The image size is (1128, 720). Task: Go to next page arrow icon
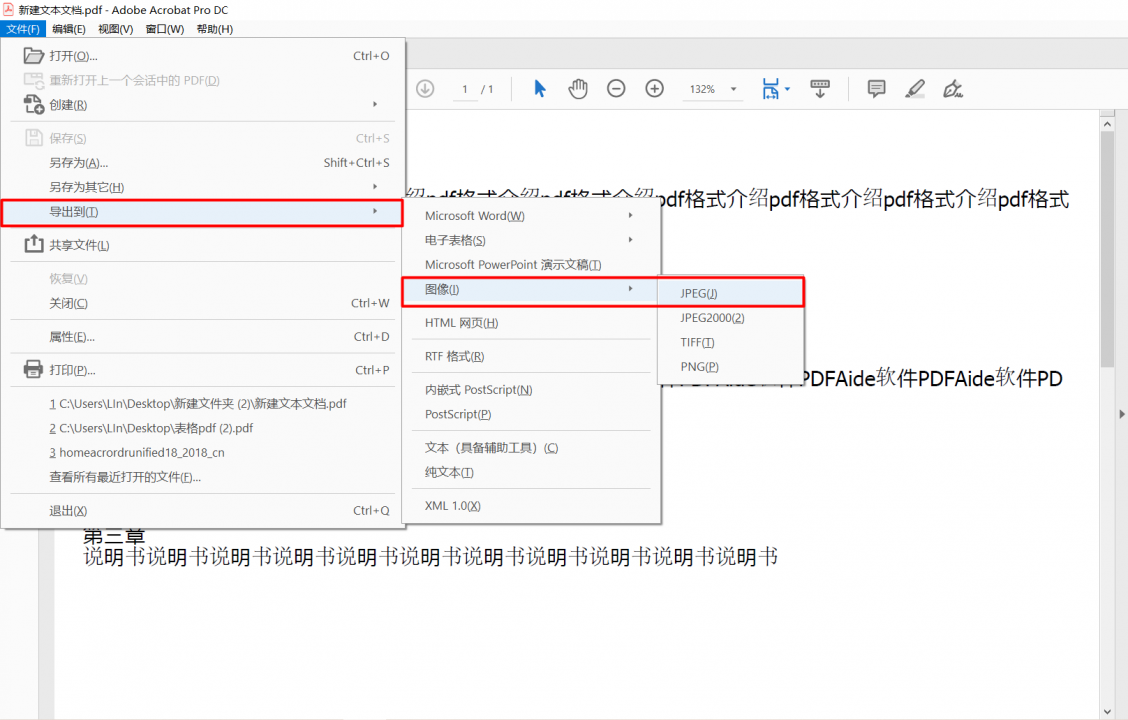(425, 88)
